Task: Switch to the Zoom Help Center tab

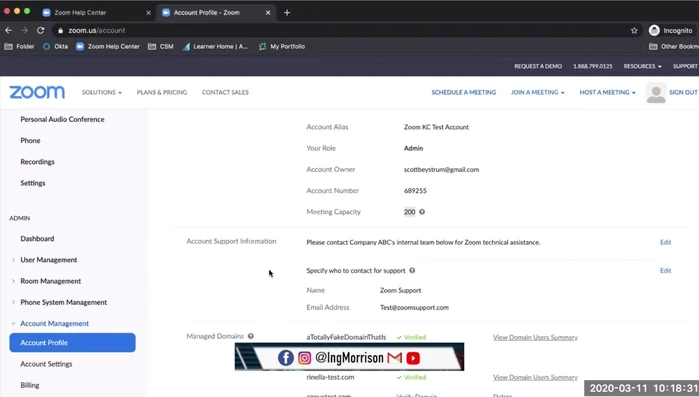Action: pyautogui.click(x=96, y=12)
